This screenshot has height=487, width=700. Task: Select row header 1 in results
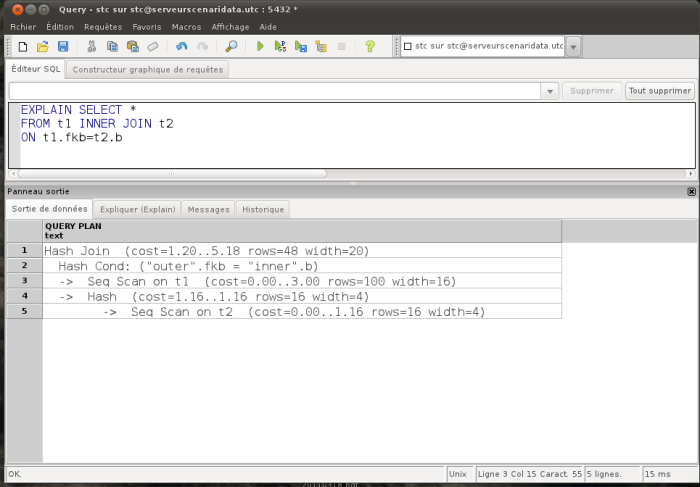[x=25, y=250]
